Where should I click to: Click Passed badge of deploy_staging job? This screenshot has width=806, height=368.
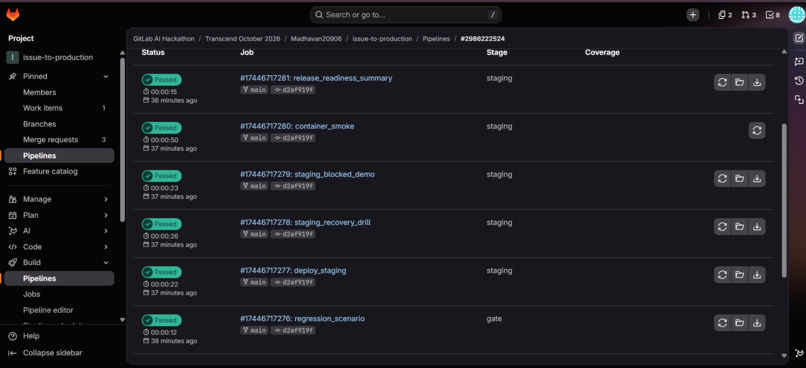point(161,272)
